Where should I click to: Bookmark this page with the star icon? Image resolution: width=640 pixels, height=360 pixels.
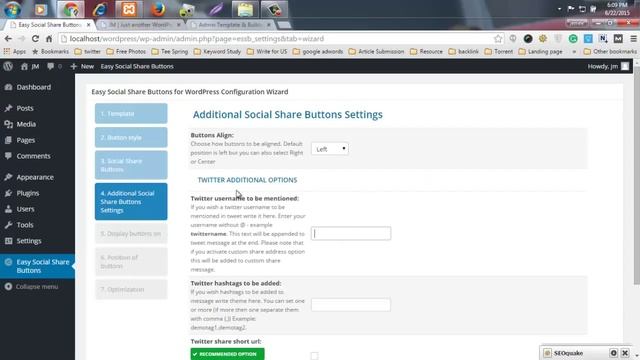[498, 39]
